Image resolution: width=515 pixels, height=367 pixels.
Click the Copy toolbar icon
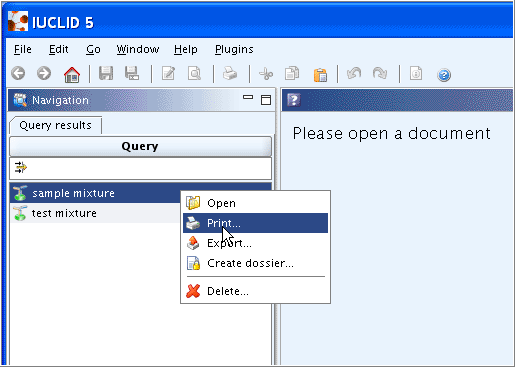point(292,73)
